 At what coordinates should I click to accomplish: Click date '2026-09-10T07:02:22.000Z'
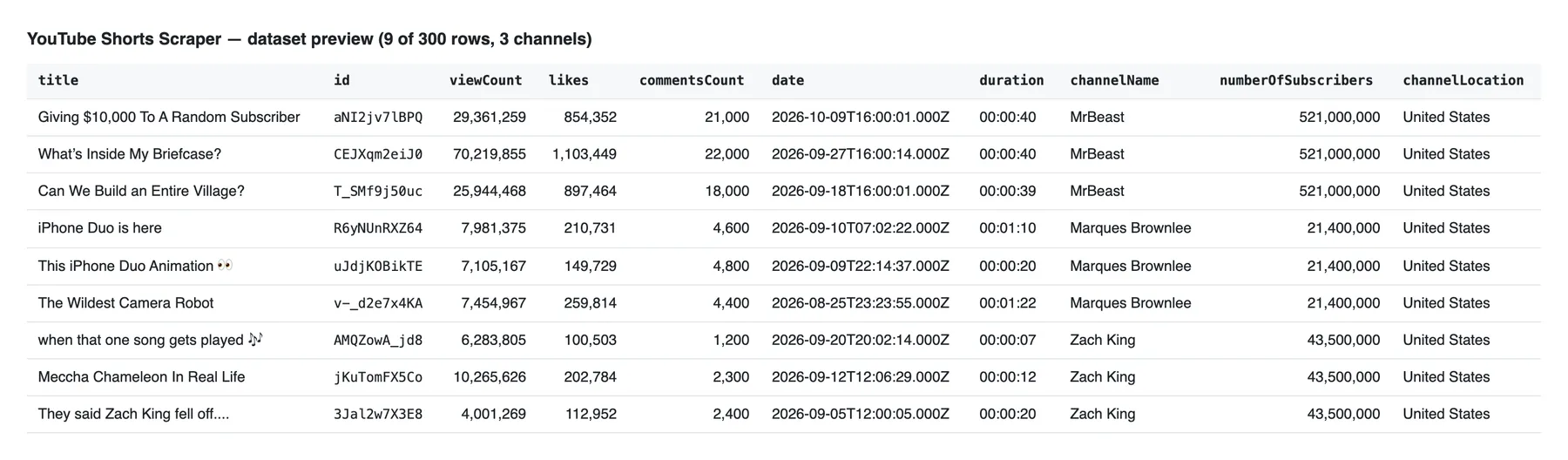point(861,228)
